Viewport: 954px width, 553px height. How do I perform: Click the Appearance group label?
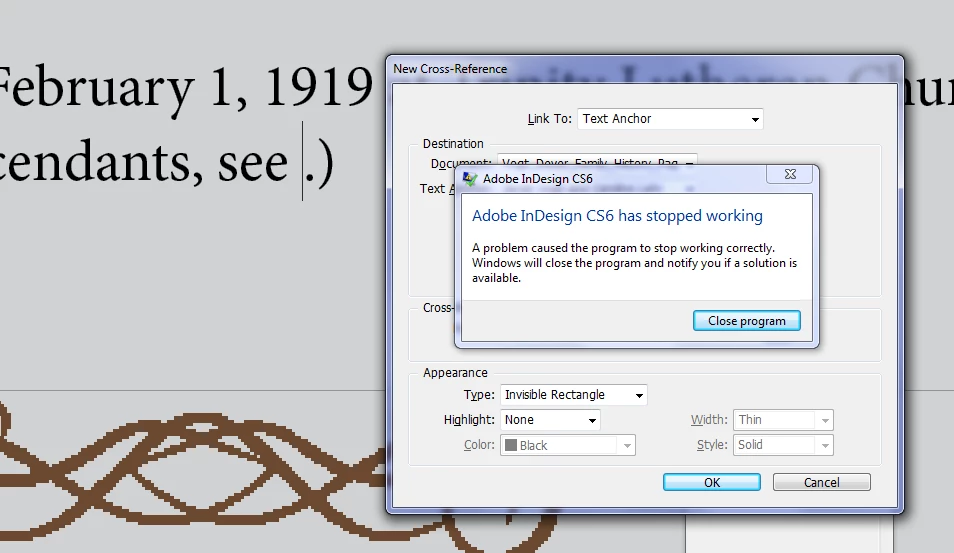point(455,373)
